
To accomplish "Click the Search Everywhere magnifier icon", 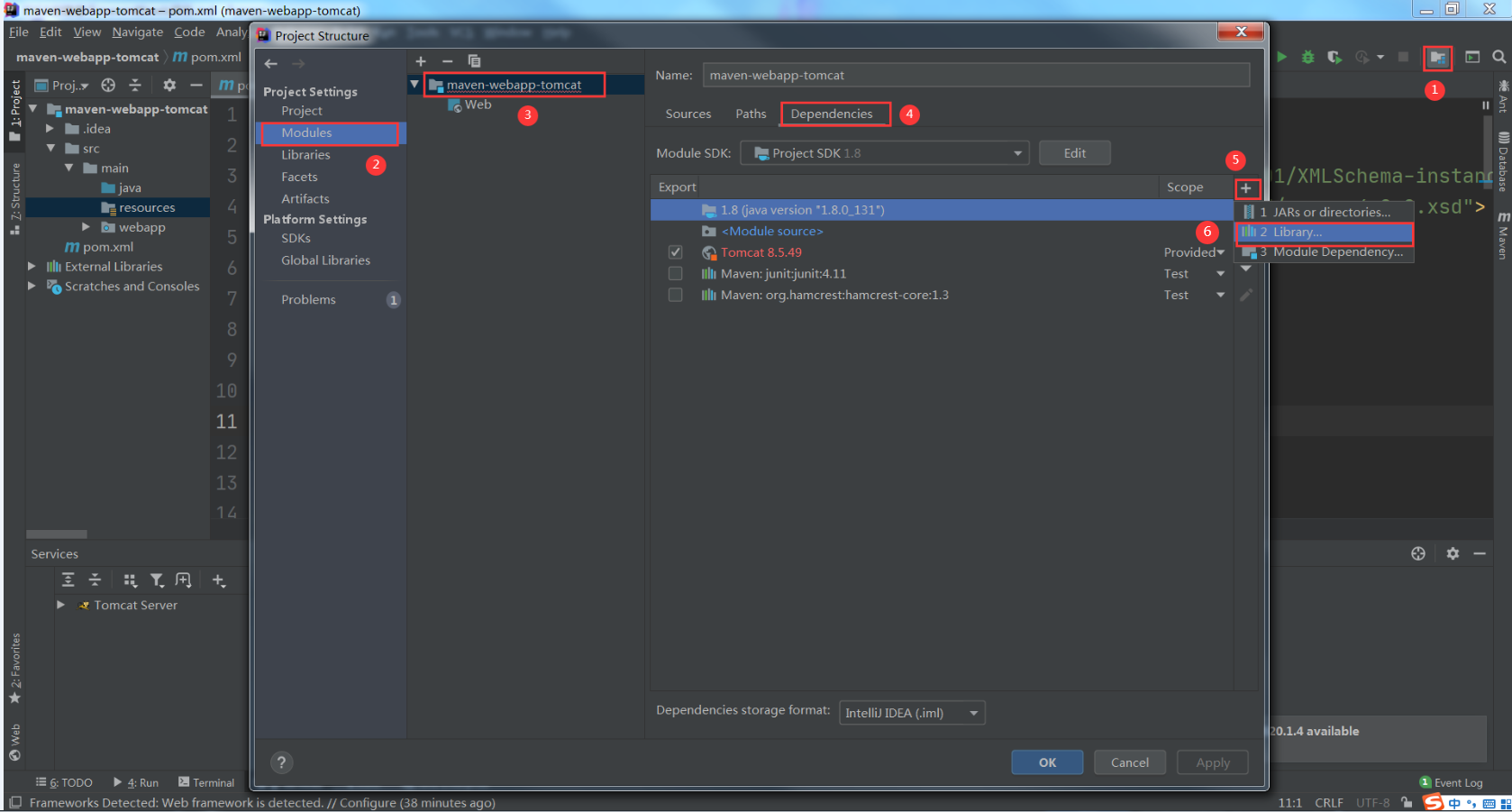I will point(1498,57).
